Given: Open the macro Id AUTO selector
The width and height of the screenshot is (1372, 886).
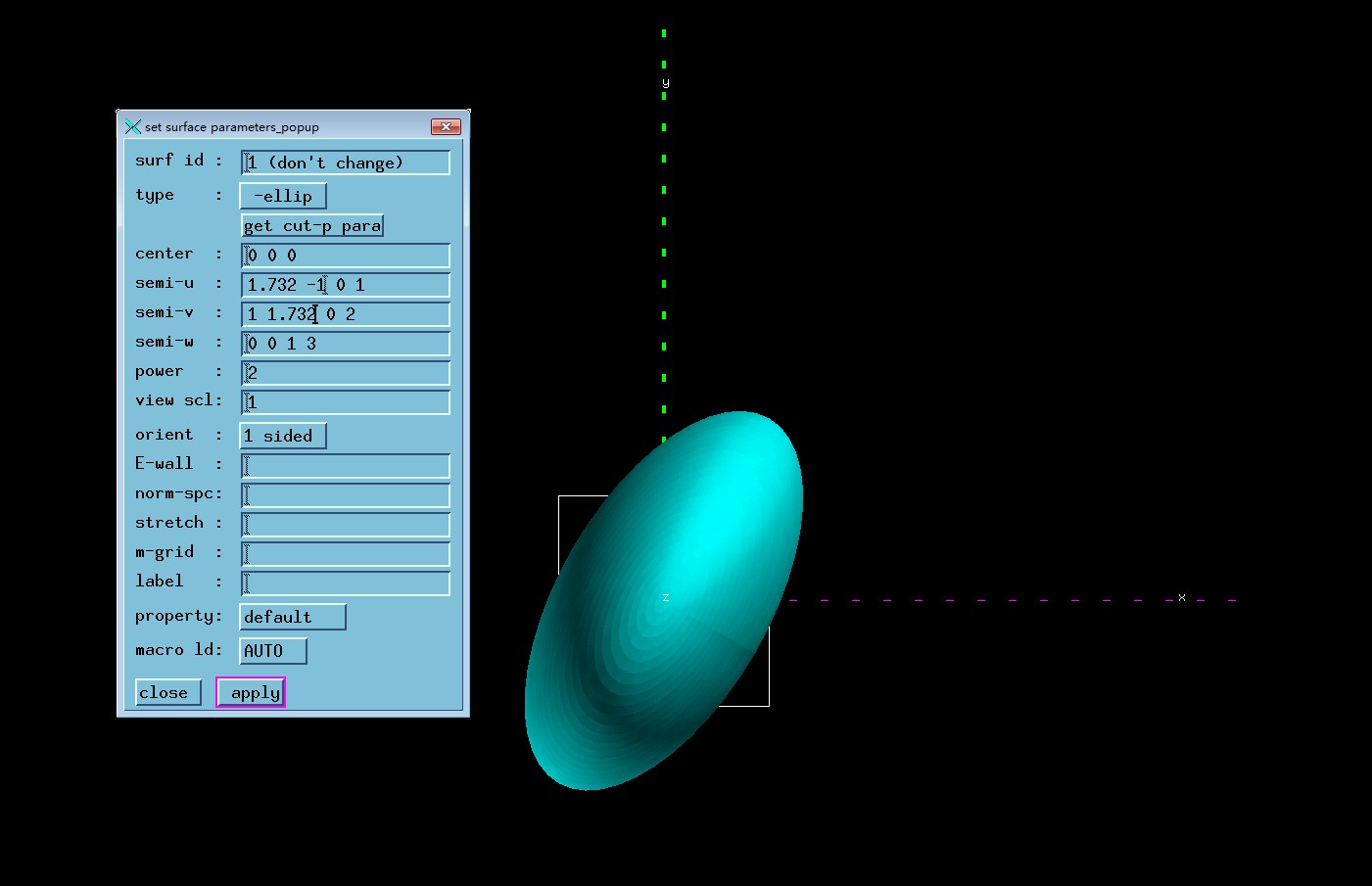Looking at the screenshot, I should pyautogui.click(x=273, y=651).
